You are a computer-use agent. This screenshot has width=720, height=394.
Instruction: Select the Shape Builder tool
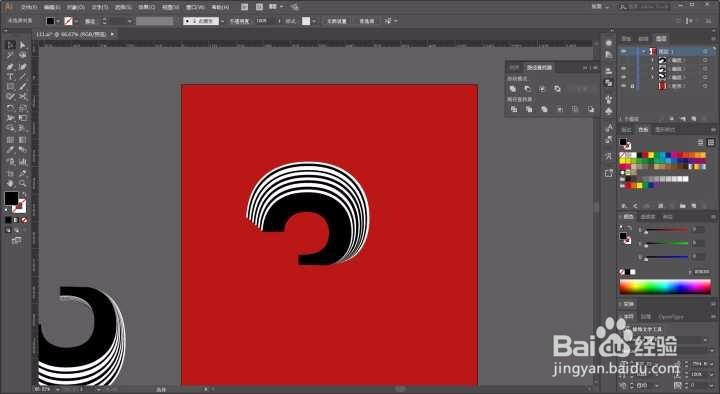(x=11, y=129)
